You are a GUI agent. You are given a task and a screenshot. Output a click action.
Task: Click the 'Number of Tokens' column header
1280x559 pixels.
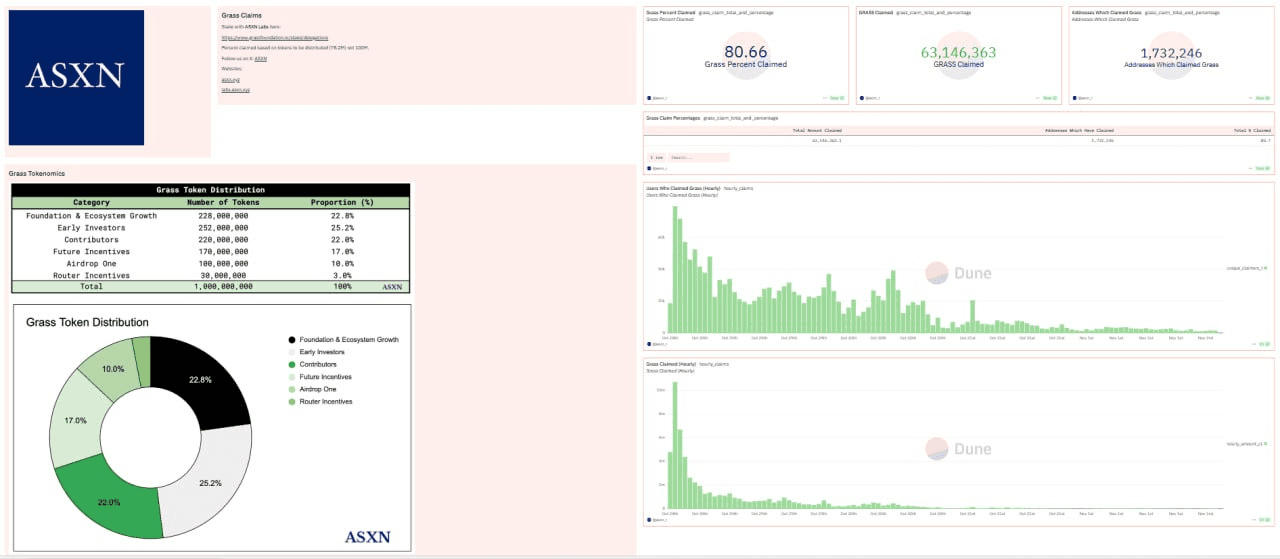223,202
